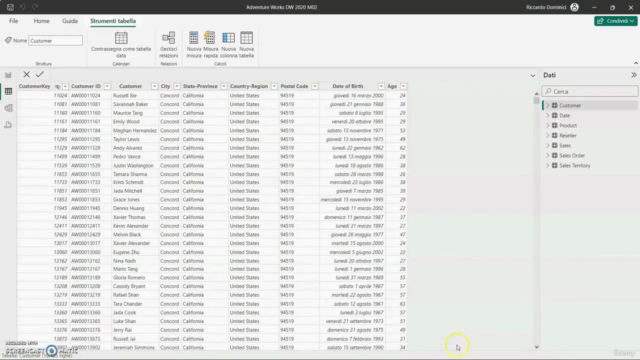This screenshot has height=360, width=640.
Task: Open CustomerKey column filter dropdown
Action: pyautogui.click(x=65, y=87)
